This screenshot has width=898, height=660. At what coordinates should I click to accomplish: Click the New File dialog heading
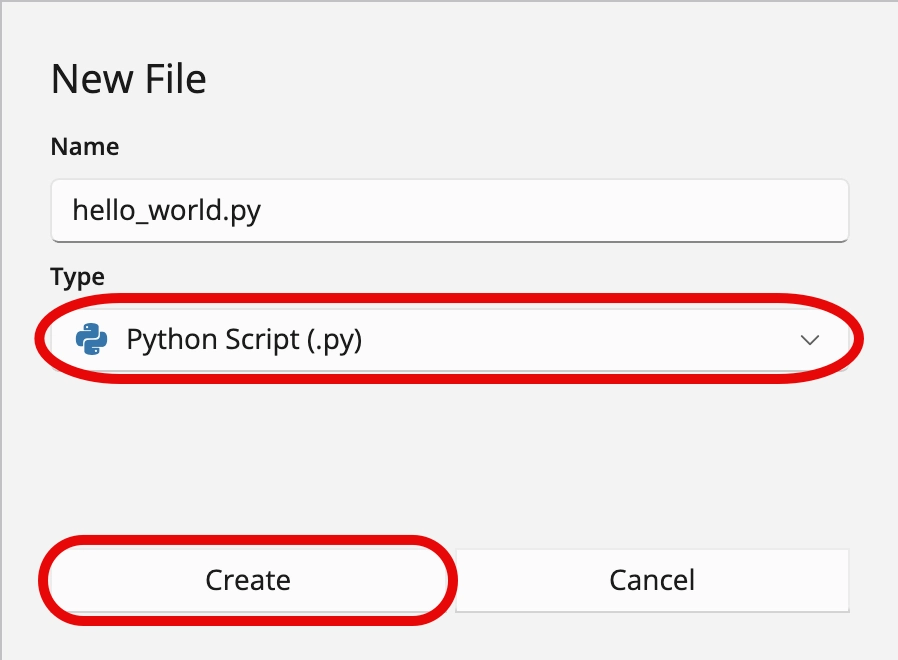(129, 79)
